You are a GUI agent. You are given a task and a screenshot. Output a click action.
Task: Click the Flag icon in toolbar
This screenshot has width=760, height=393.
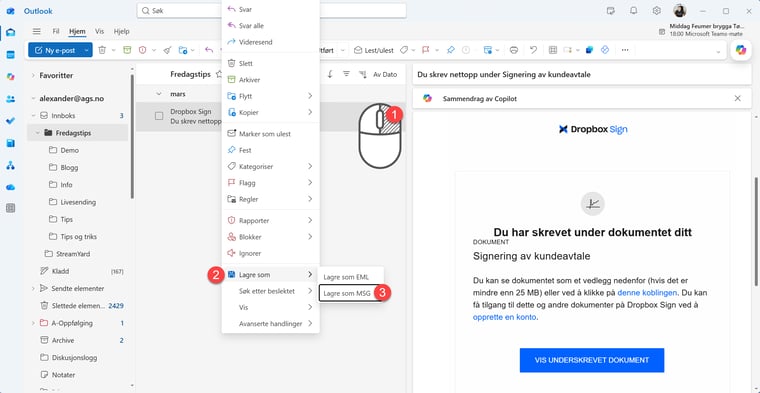coord(426,50)
